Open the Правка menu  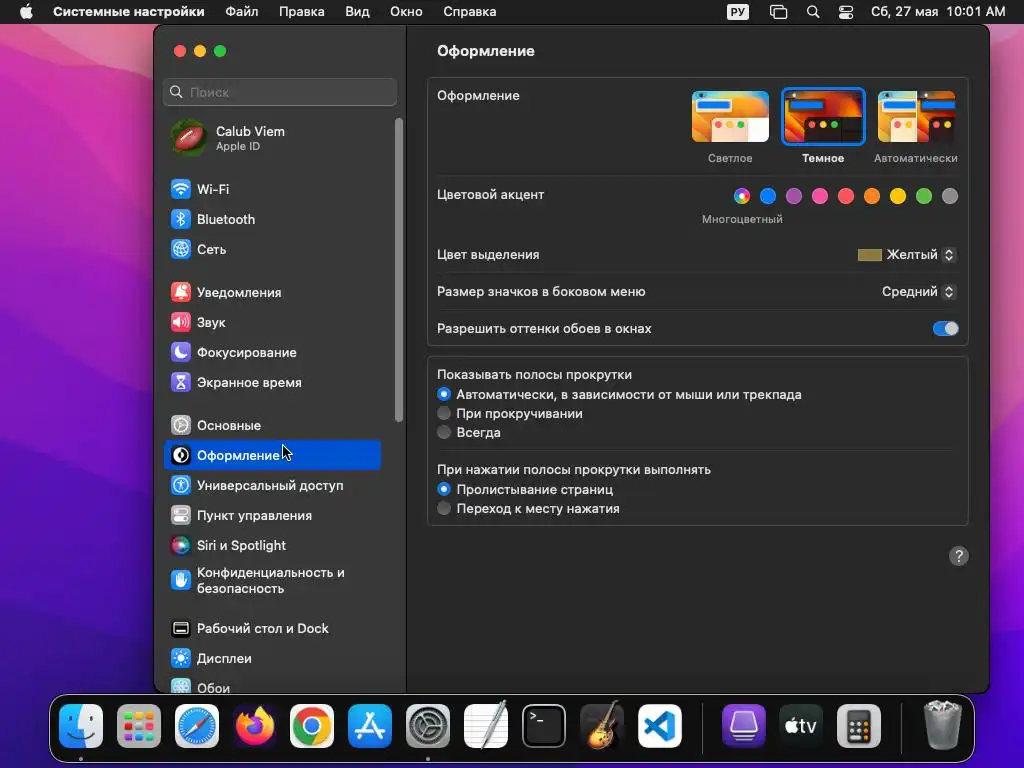click(301, 12)
